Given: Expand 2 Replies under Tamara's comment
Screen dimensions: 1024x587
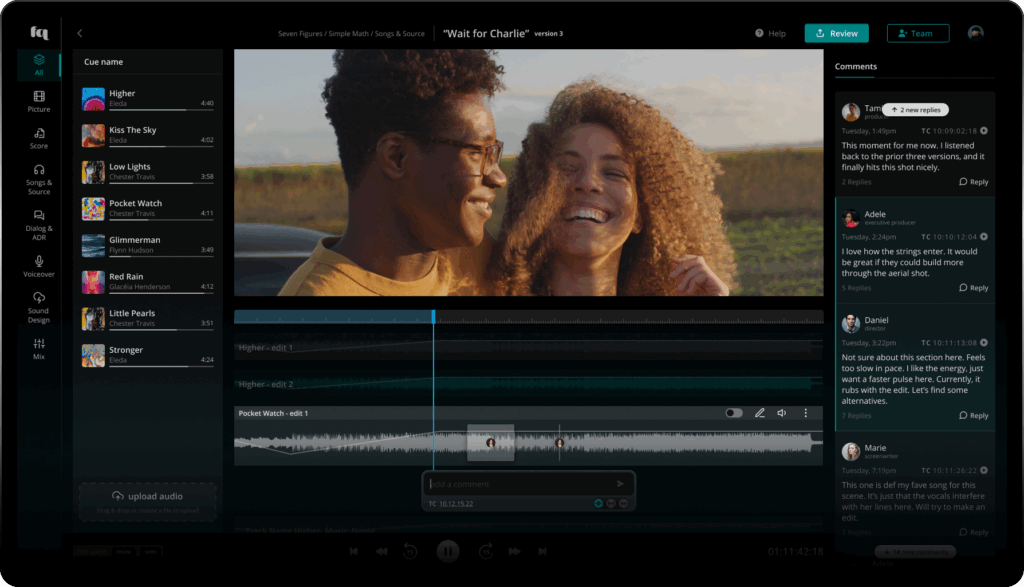Looking at the screenshot, I should (x=856, y=182).
